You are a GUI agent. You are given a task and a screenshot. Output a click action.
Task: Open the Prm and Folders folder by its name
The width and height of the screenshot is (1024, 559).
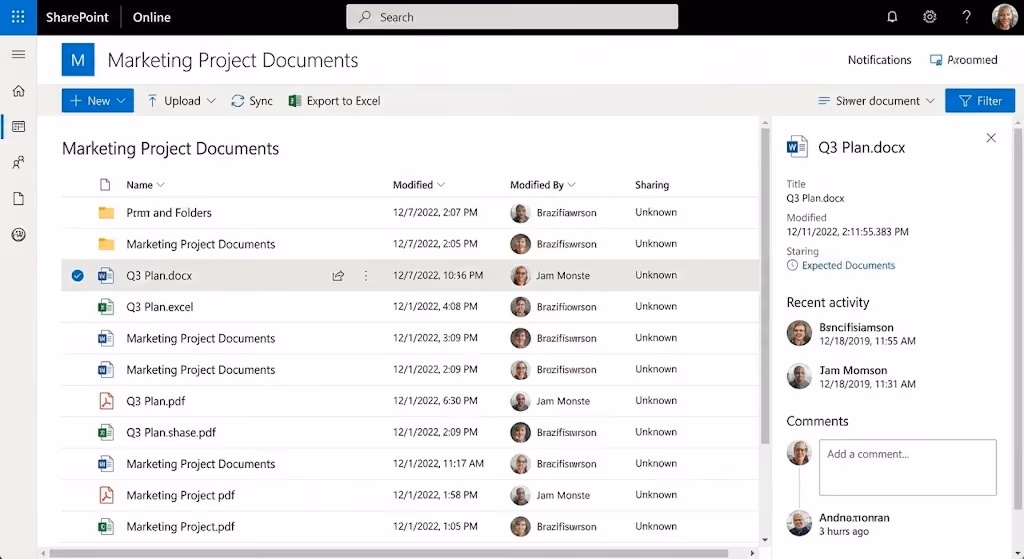[x=169, y=213]
